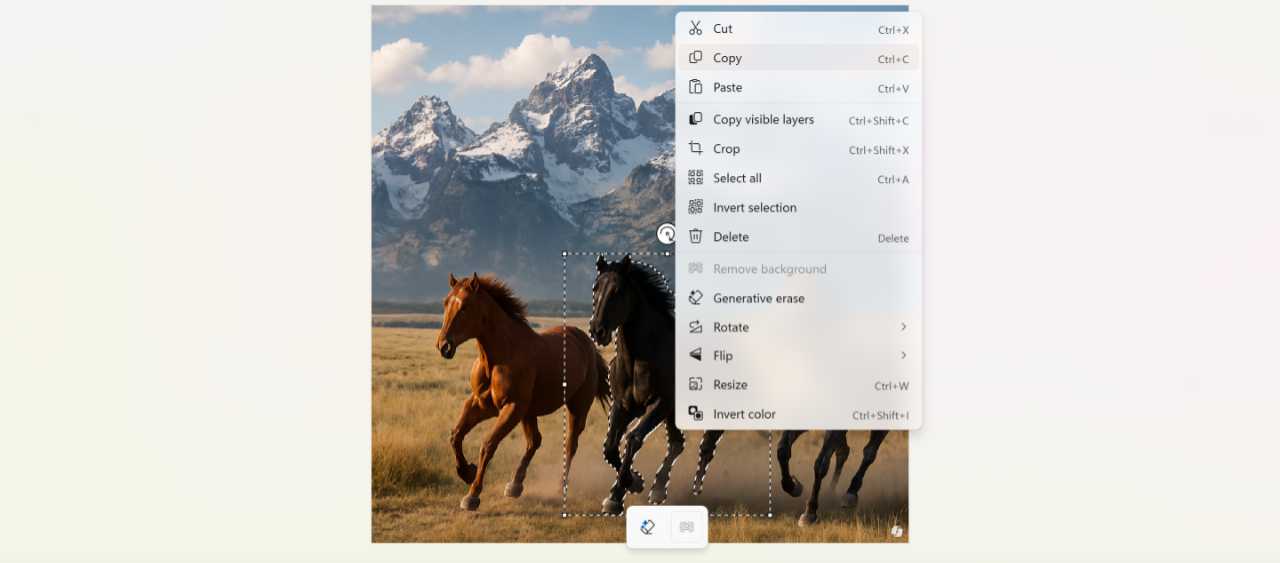The width and height of the screenshot is (1280, 563).
Task: Pick Invert selection from the menu
Action: click(x=798, y=207)
